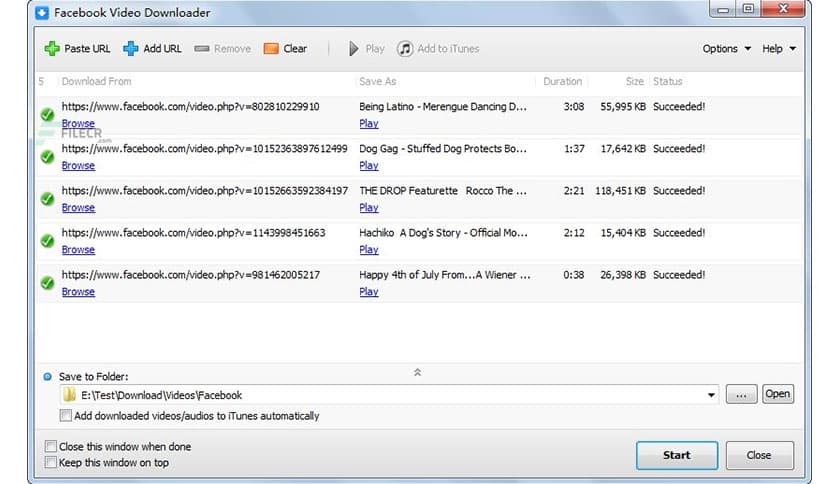Screen dimensions: 836x484
Task: Click the blue plus Add URL icon
Action: click(131, 49)
